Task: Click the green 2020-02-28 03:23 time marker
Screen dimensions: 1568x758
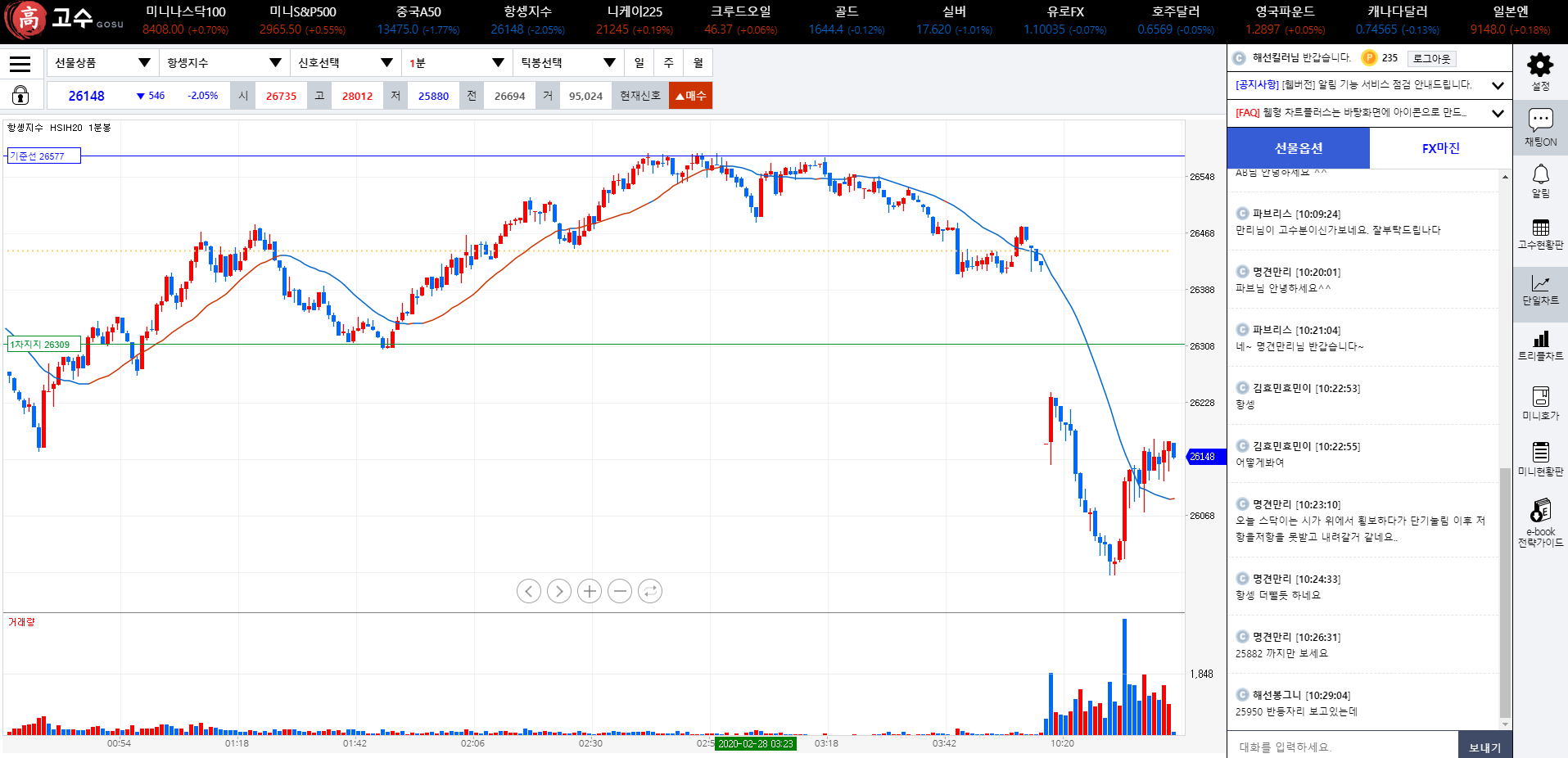Action: pos(756,743)
